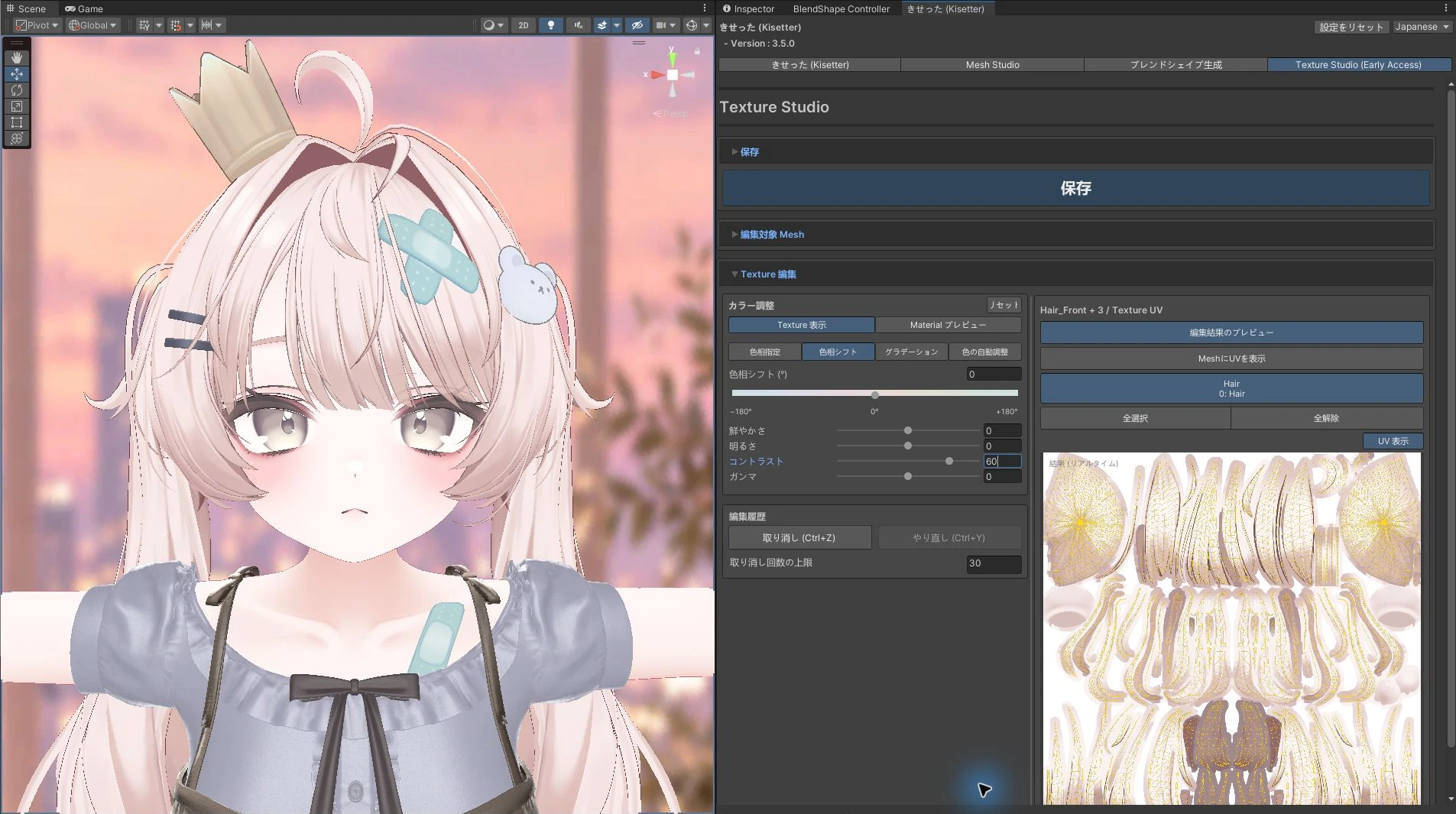Open the Pivot handle position dropdown
Screen dimensions: 1456x814
coord(37,25)
